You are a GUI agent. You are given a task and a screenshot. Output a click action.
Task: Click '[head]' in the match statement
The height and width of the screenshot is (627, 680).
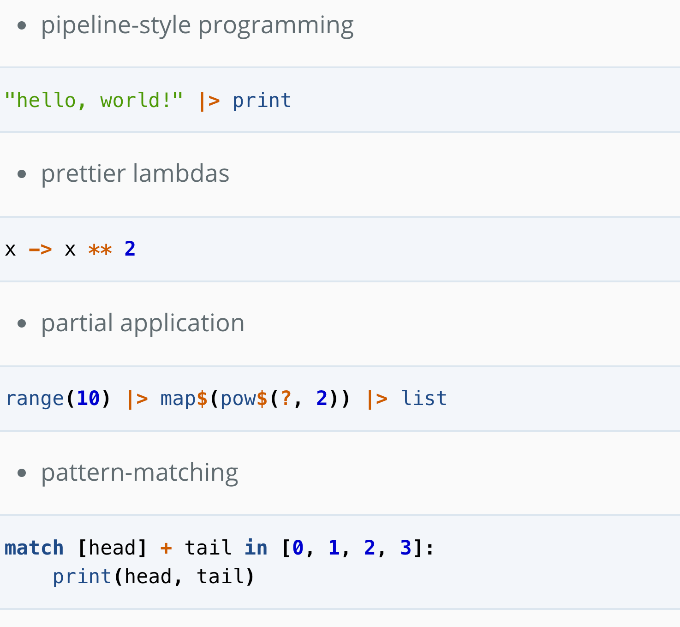click(x=112, y=548)
